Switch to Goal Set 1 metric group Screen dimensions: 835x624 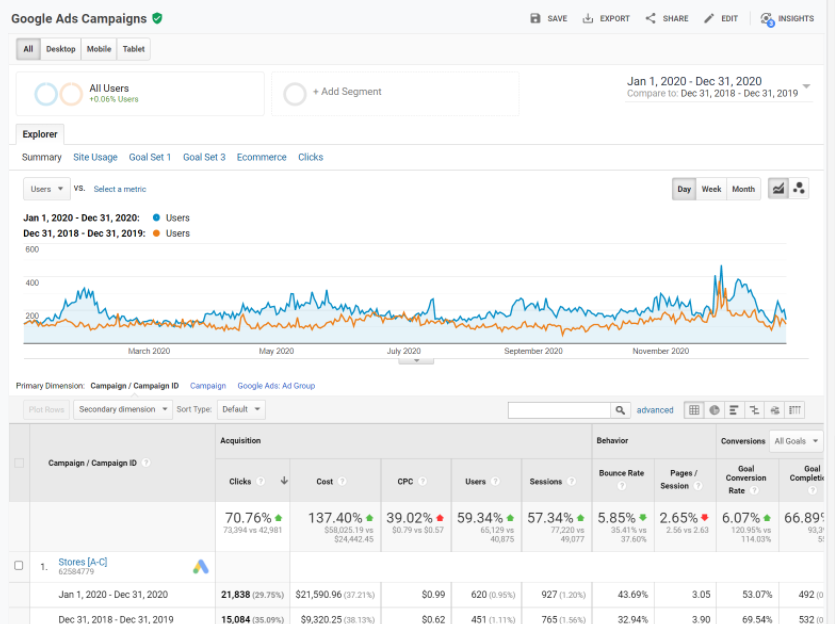(x=150, y=157)
